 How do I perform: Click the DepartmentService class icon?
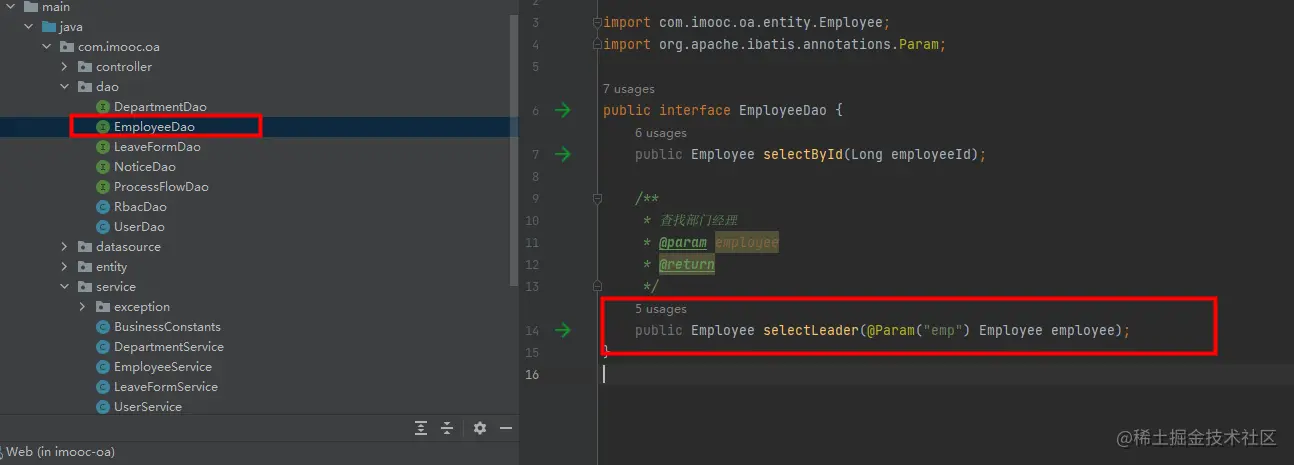pyautogui.click(x=102, y=347)
